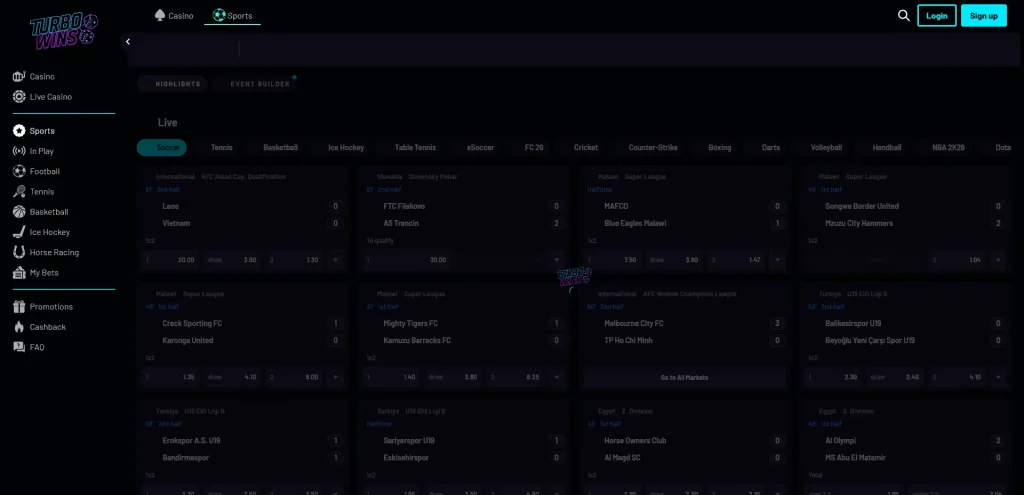
Task: Click the Casino slot icon in sidebar
Action: (19, 76)
